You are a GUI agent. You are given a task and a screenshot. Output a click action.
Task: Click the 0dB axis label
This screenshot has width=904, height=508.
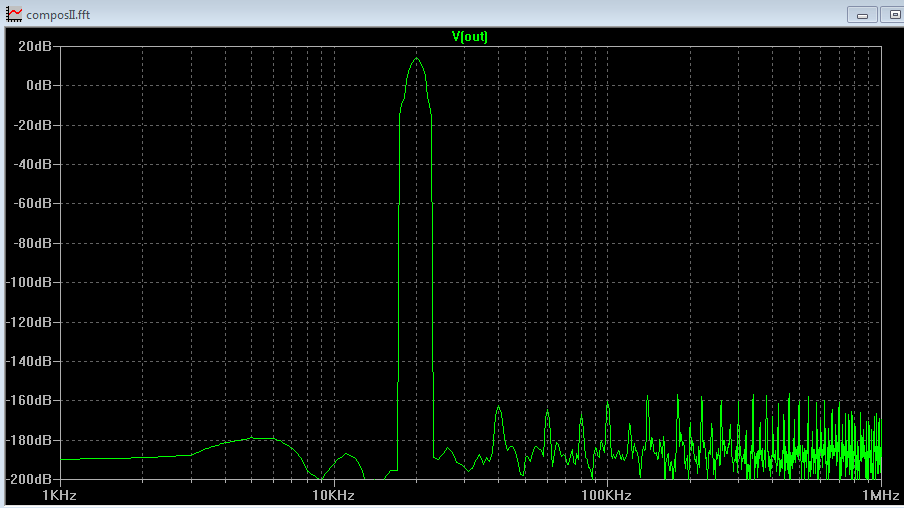[39, 85]
